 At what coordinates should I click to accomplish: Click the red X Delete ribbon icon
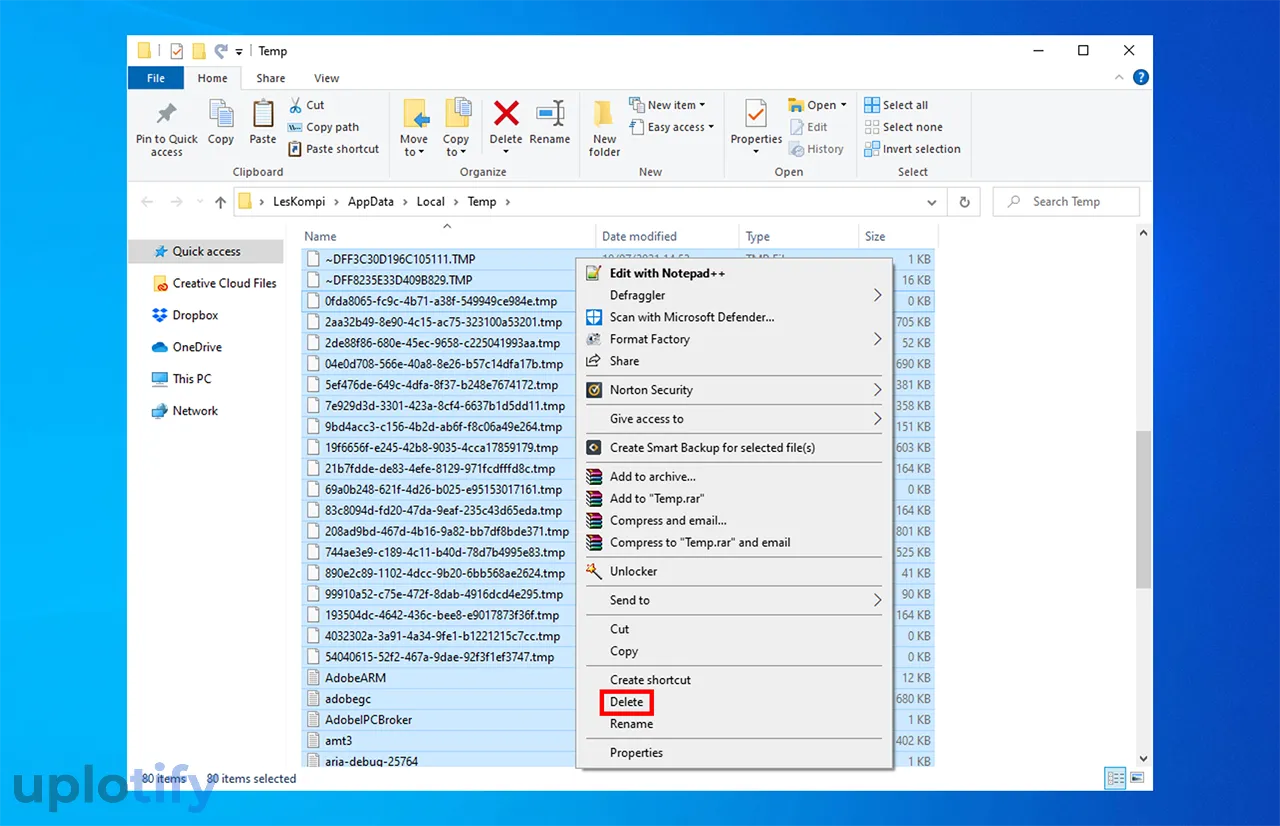pyautogui.click(x=506, y=114)
